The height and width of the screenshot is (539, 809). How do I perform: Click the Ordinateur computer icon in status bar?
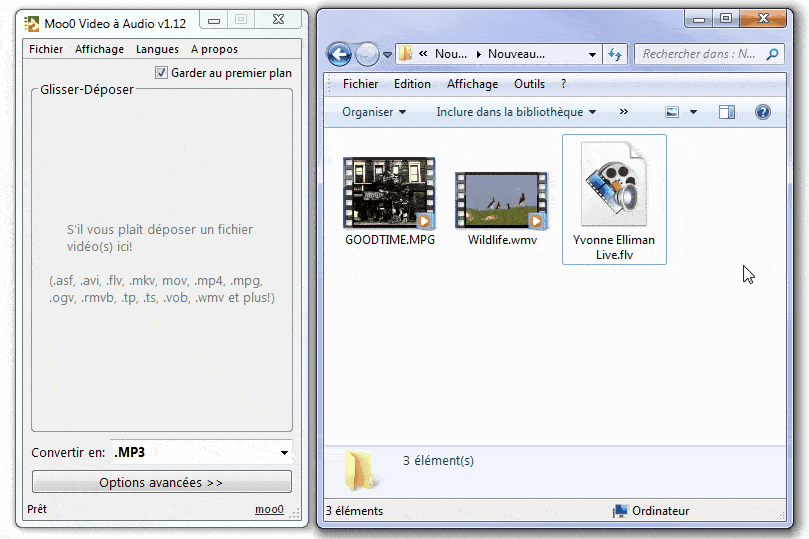620,511
